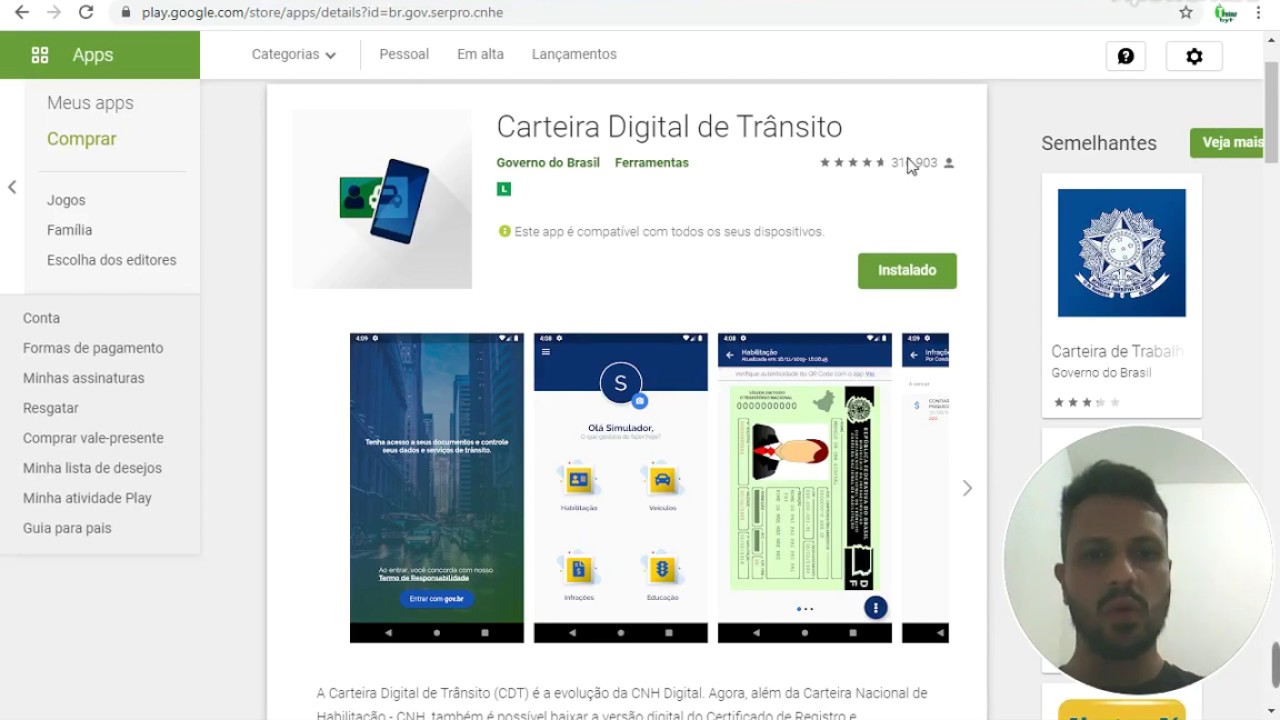Click the green L content rating badge

click(x=503, y=189)
